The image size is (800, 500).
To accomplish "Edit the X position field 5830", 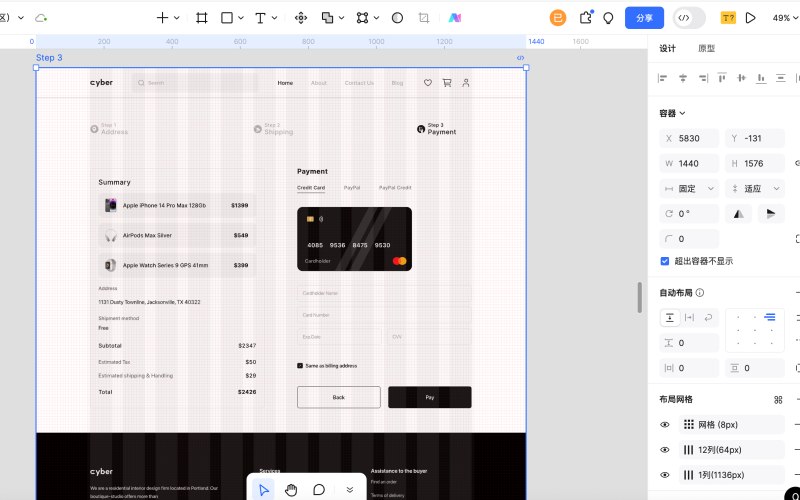I will 689,138.
